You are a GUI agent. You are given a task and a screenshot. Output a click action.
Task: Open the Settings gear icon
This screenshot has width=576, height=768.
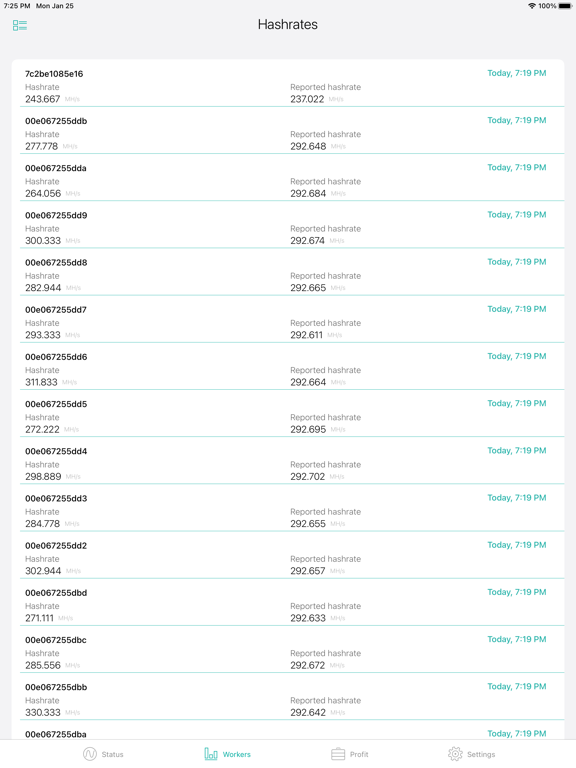(455, 754)
